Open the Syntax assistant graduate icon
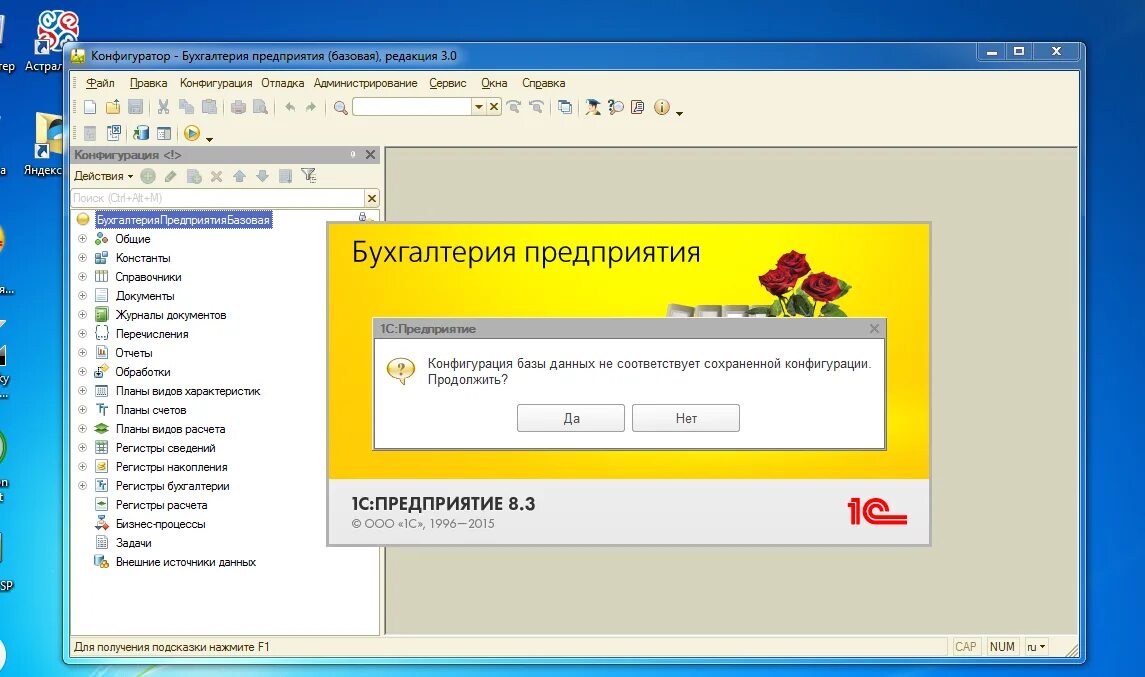 coord(593,107)
